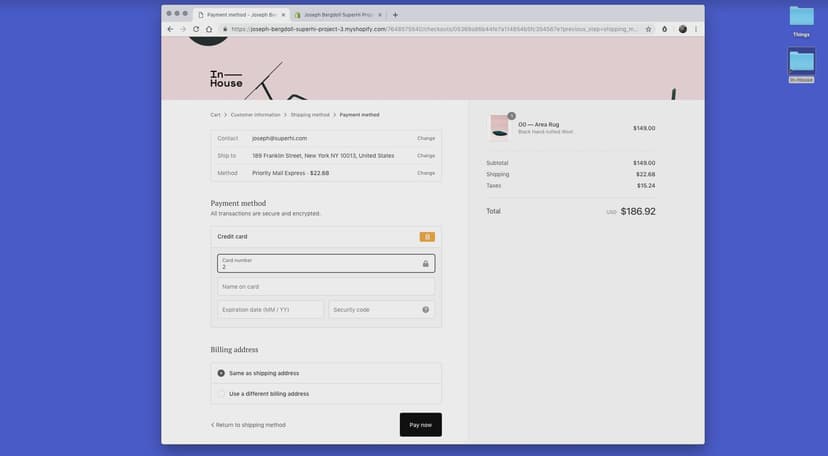The width and height of the screenshot is (828, 456).
Task: Select Same as shipping address option
Action: coord(221,373)
